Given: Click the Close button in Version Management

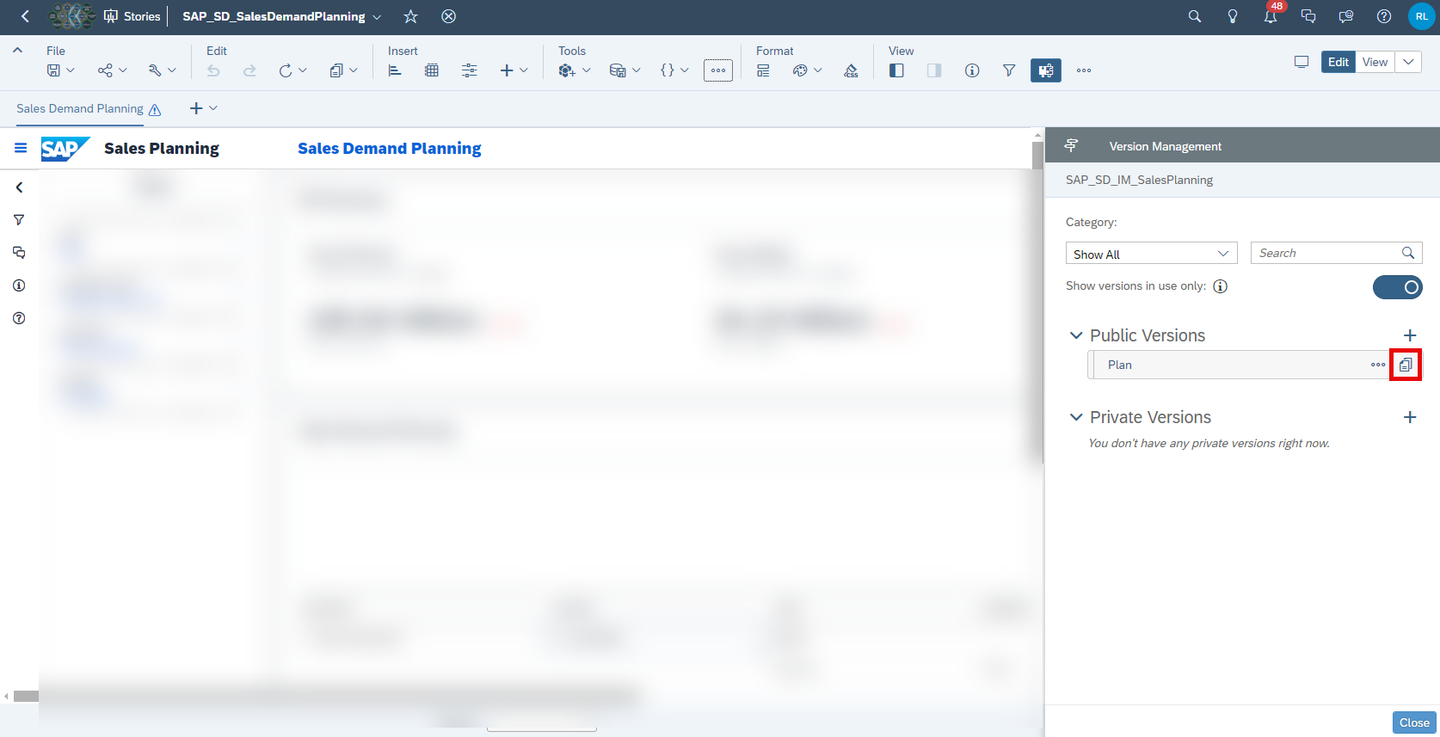Looking at the screenshot, I should [1414, 722].
